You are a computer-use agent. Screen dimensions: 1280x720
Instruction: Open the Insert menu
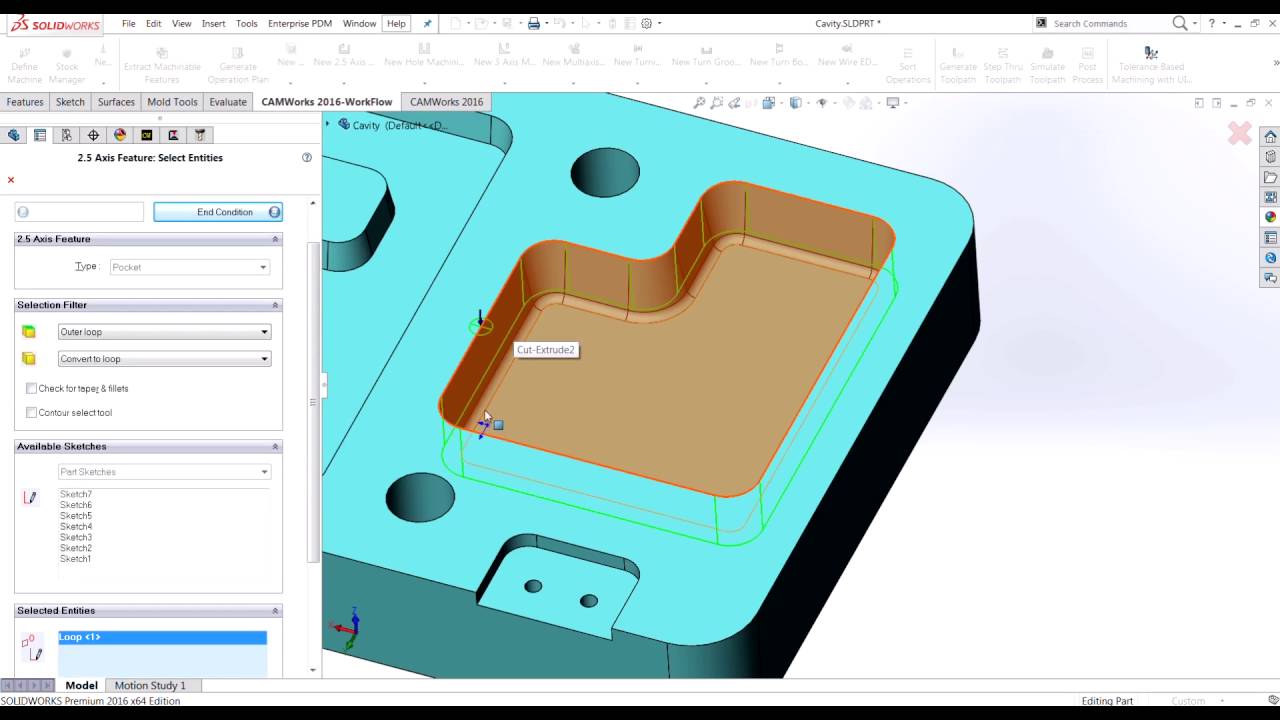tap(213, 23)
